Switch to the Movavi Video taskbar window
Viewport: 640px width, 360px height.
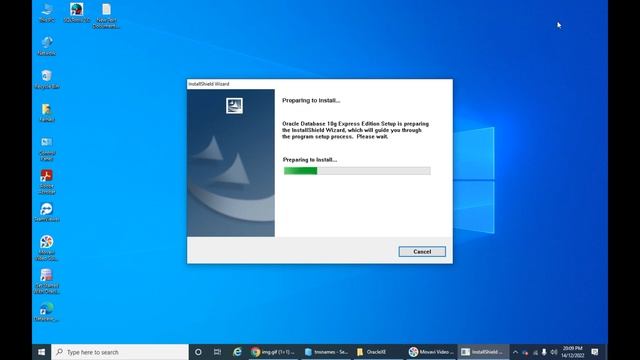coord(431,352)
